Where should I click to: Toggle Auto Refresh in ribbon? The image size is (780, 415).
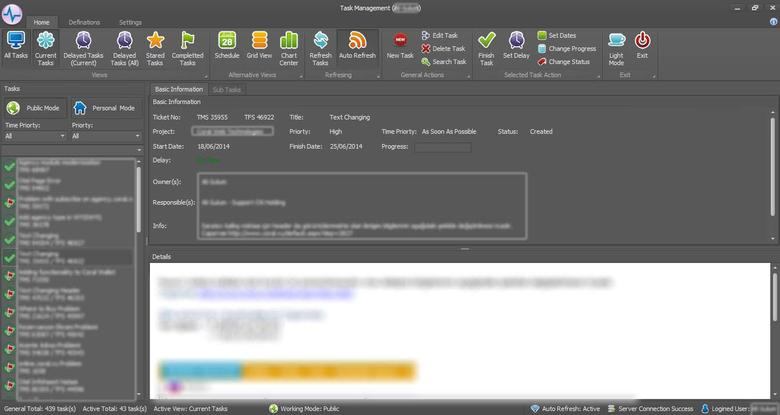click(357, 47)
